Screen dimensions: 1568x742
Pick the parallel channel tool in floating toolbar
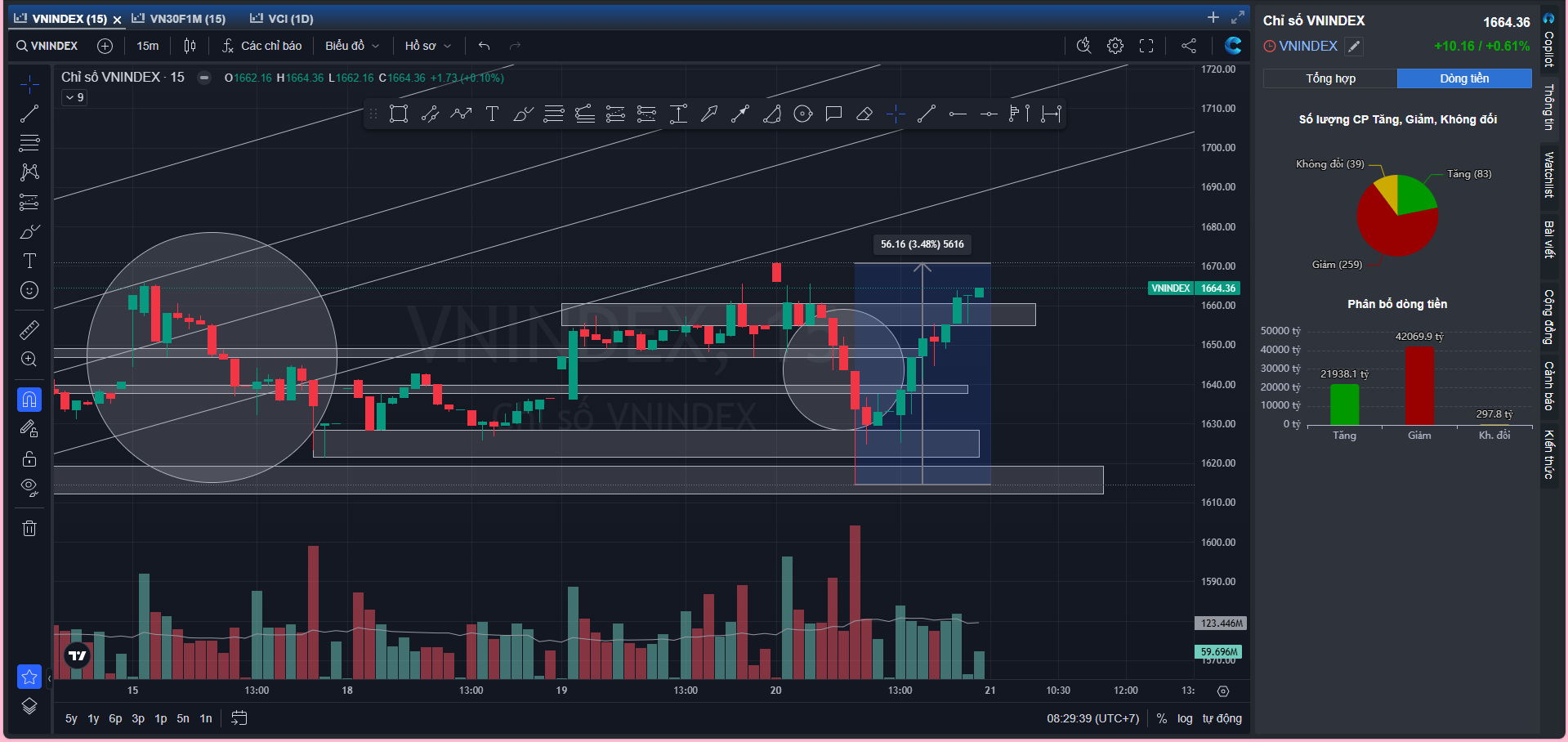coord(430,114)
